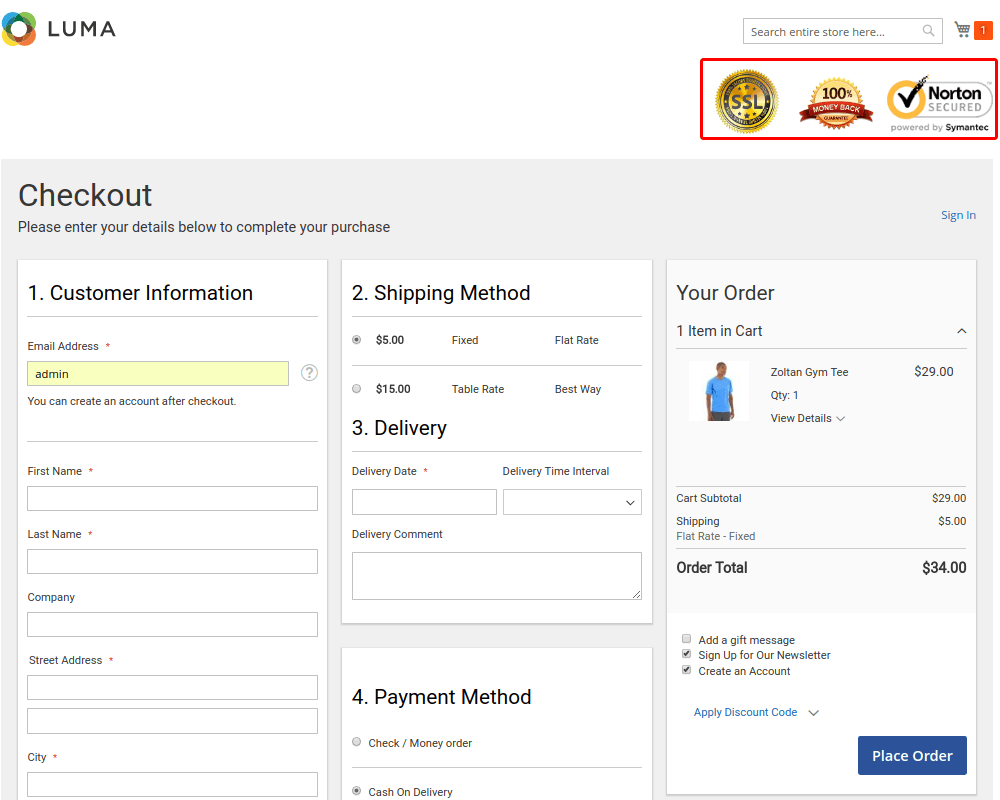The width and height of the screenshot is (1000, 800).
Task: Expand Apply Discount Code section
Action: pyautogui.click(x=756, y=712)
